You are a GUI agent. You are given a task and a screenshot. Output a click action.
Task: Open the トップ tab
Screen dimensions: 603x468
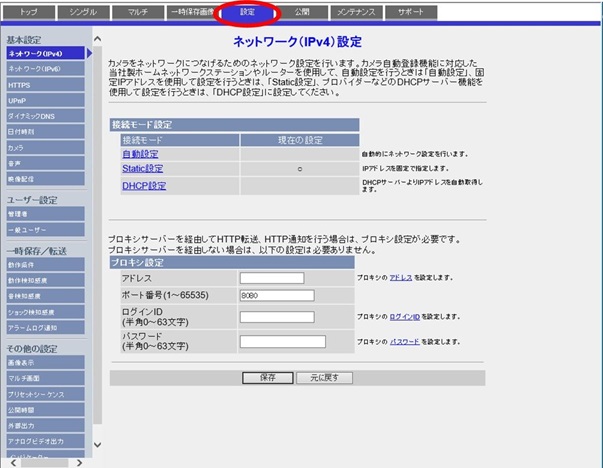tap(29, 12)
